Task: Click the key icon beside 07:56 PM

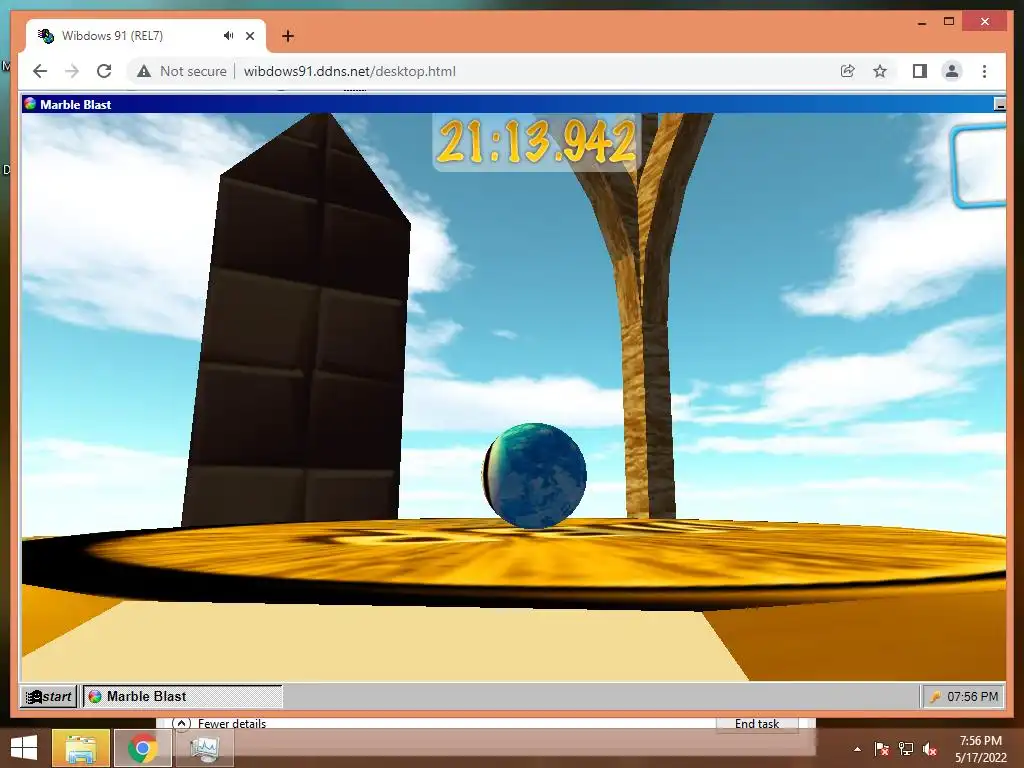Action: coord(935,697)
